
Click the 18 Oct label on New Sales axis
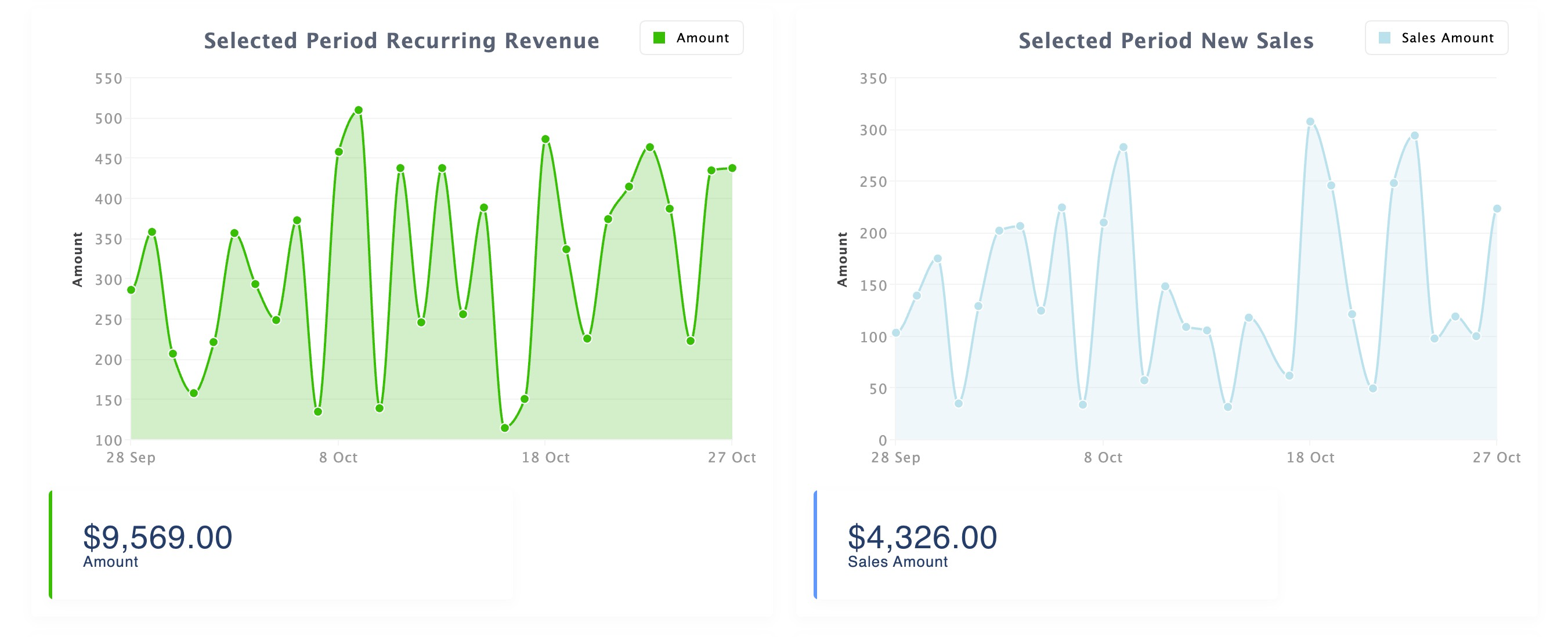coord(1310,458)
